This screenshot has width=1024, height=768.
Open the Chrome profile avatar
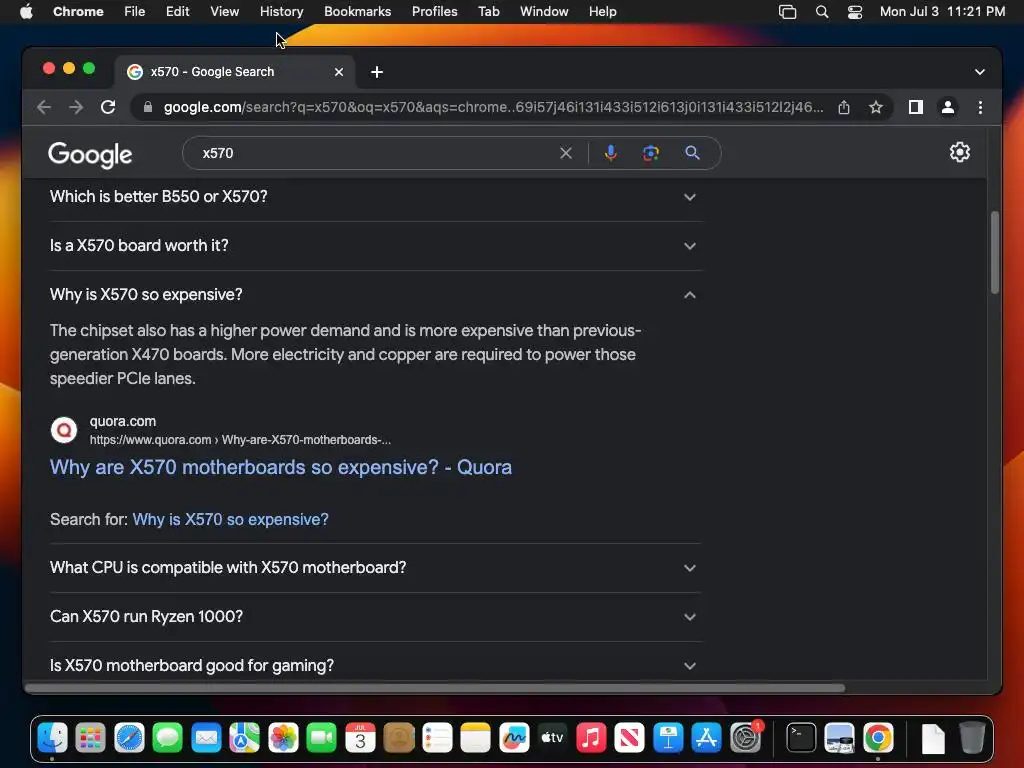click(948, 107)
